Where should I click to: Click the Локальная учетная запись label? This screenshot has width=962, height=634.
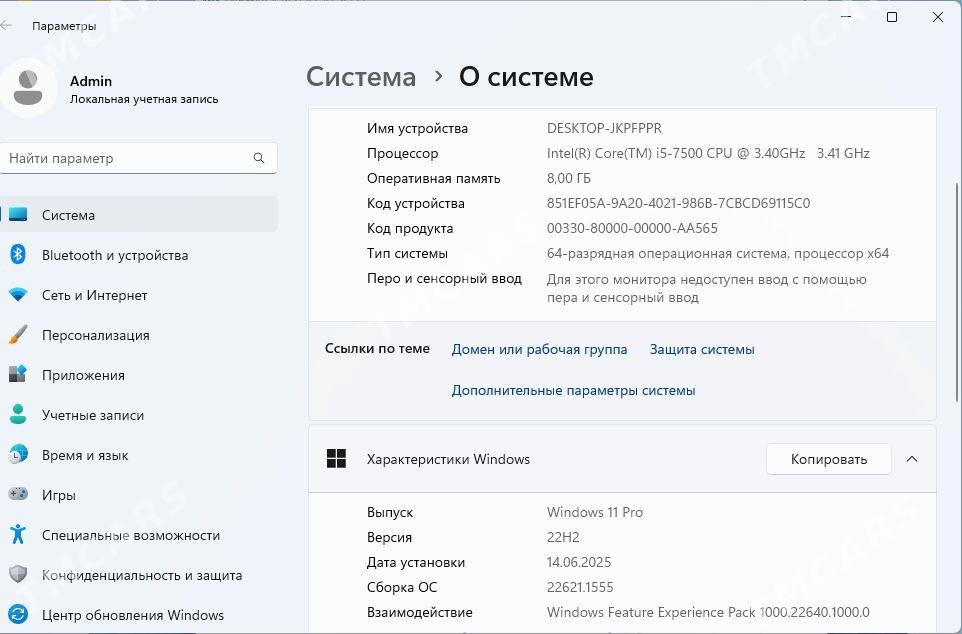pyautogui.click(x=144, y=99)
